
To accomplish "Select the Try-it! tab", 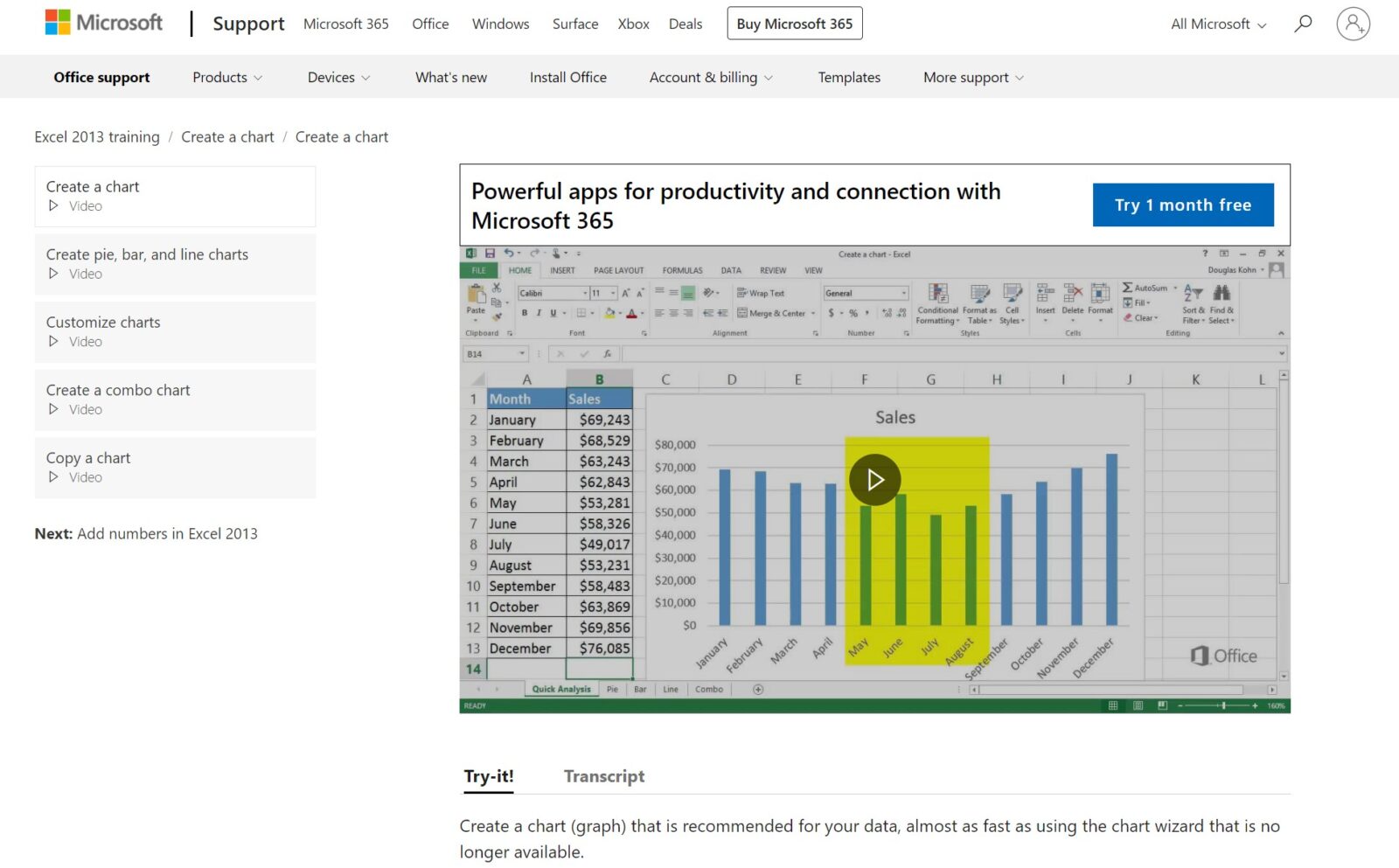I will click(489, 776).
